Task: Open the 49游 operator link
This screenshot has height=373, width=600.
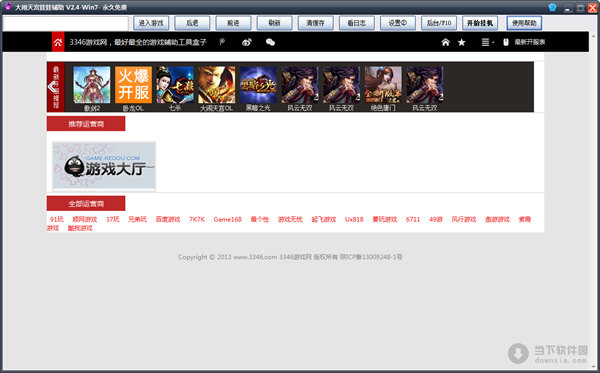Action: [436, 219]
